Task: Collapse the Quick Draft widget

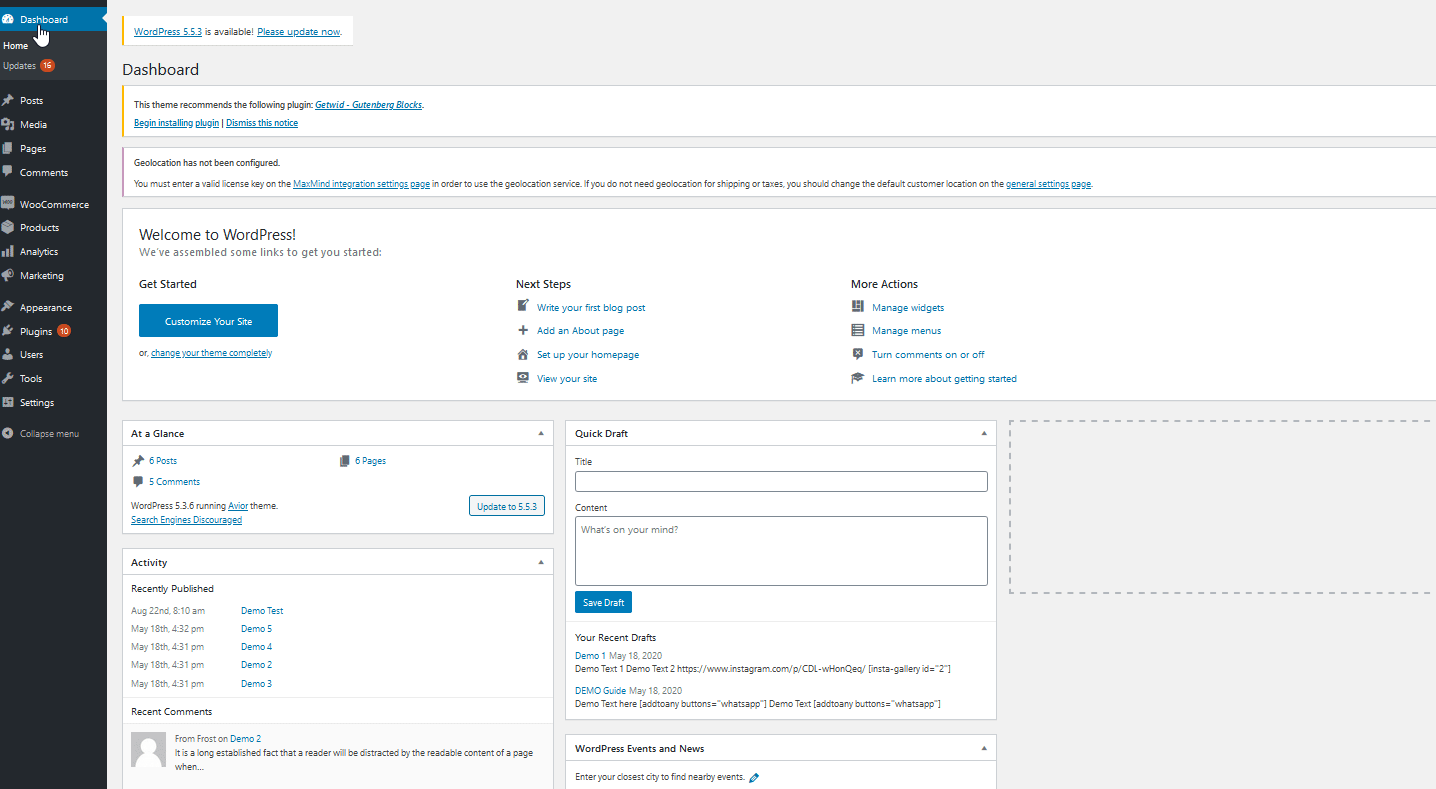Action: click(x=984, y=433)
